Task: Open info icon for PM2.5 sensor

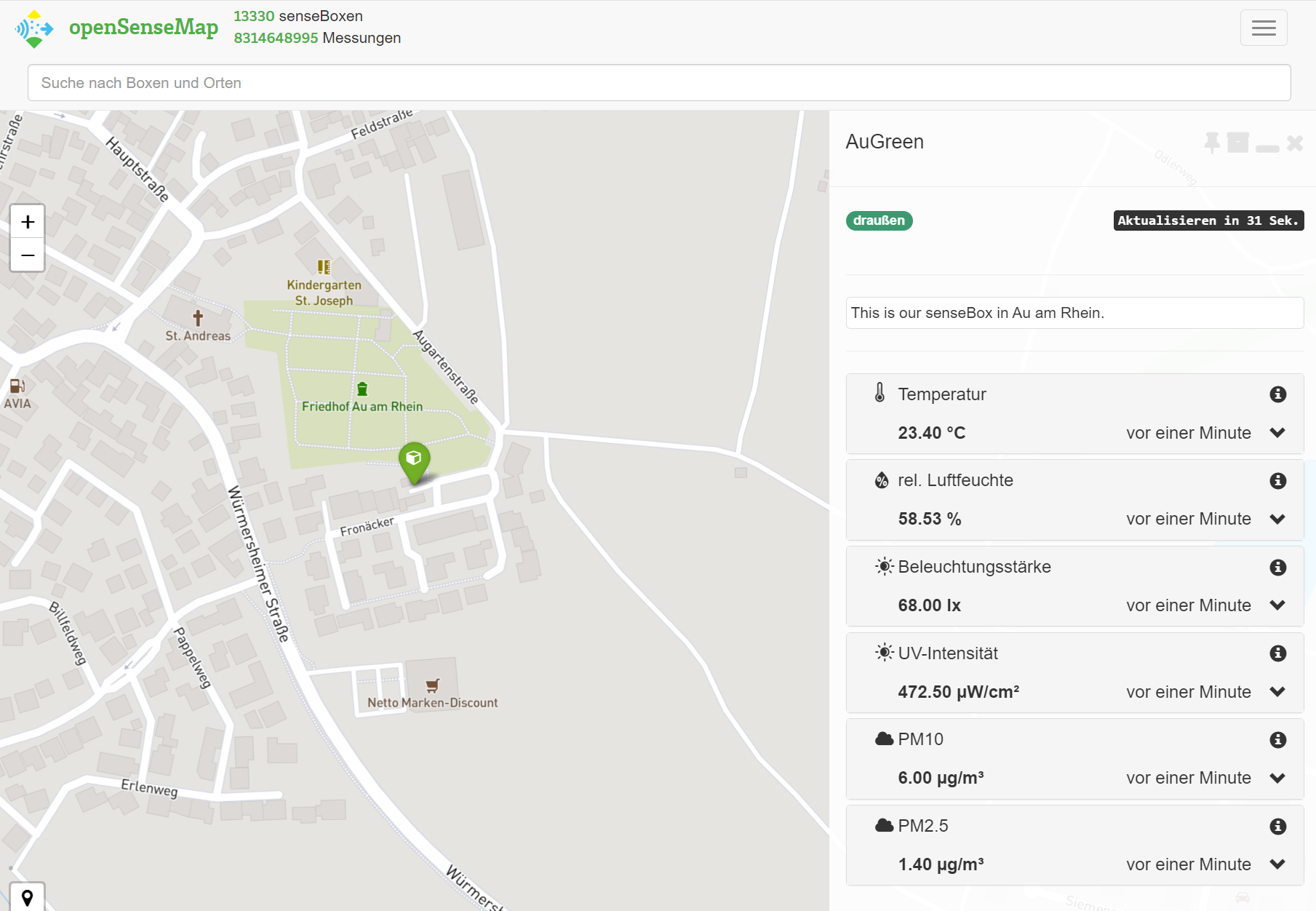Action: 1277,827
